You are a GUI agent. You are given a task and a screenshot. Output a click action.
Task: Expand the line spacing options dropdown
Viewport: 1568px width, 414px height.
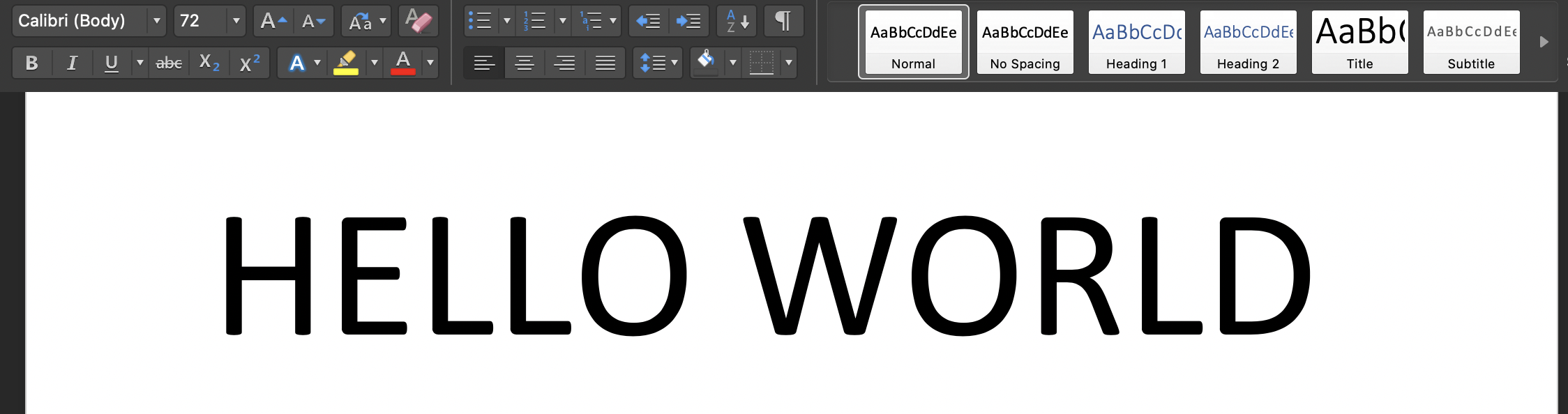click(x=674, y=63)
